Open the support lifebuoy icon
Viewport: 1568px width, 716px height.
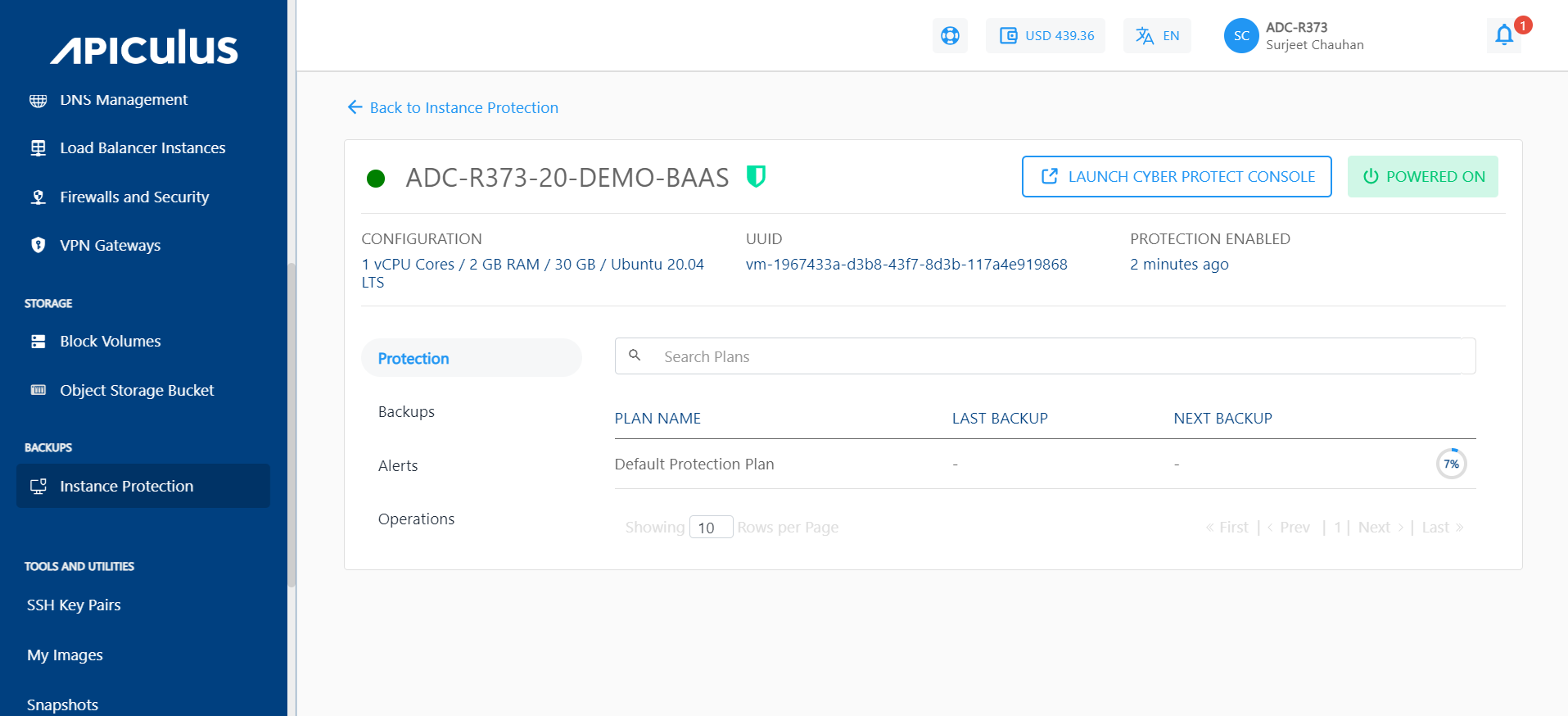point(950,36)
